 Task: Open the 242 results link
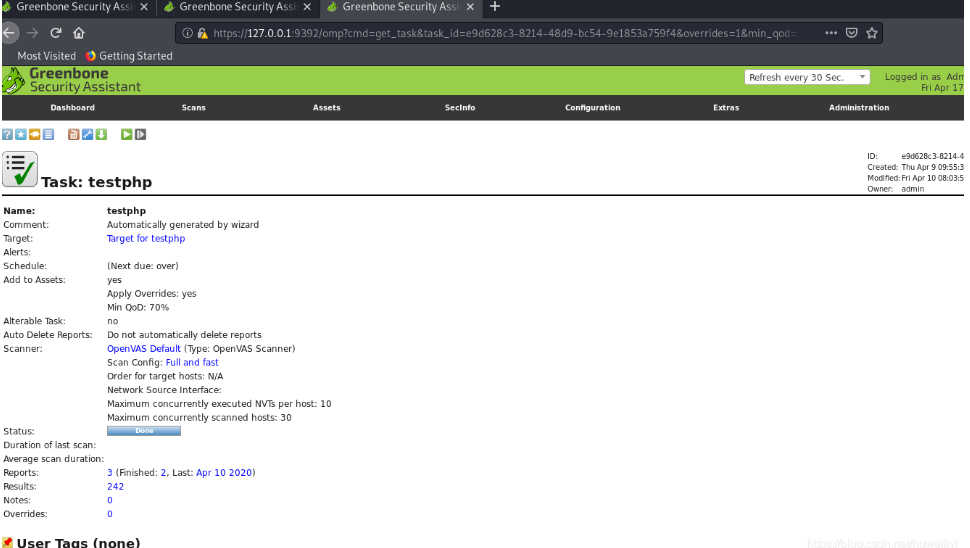[x=116, y=487]
